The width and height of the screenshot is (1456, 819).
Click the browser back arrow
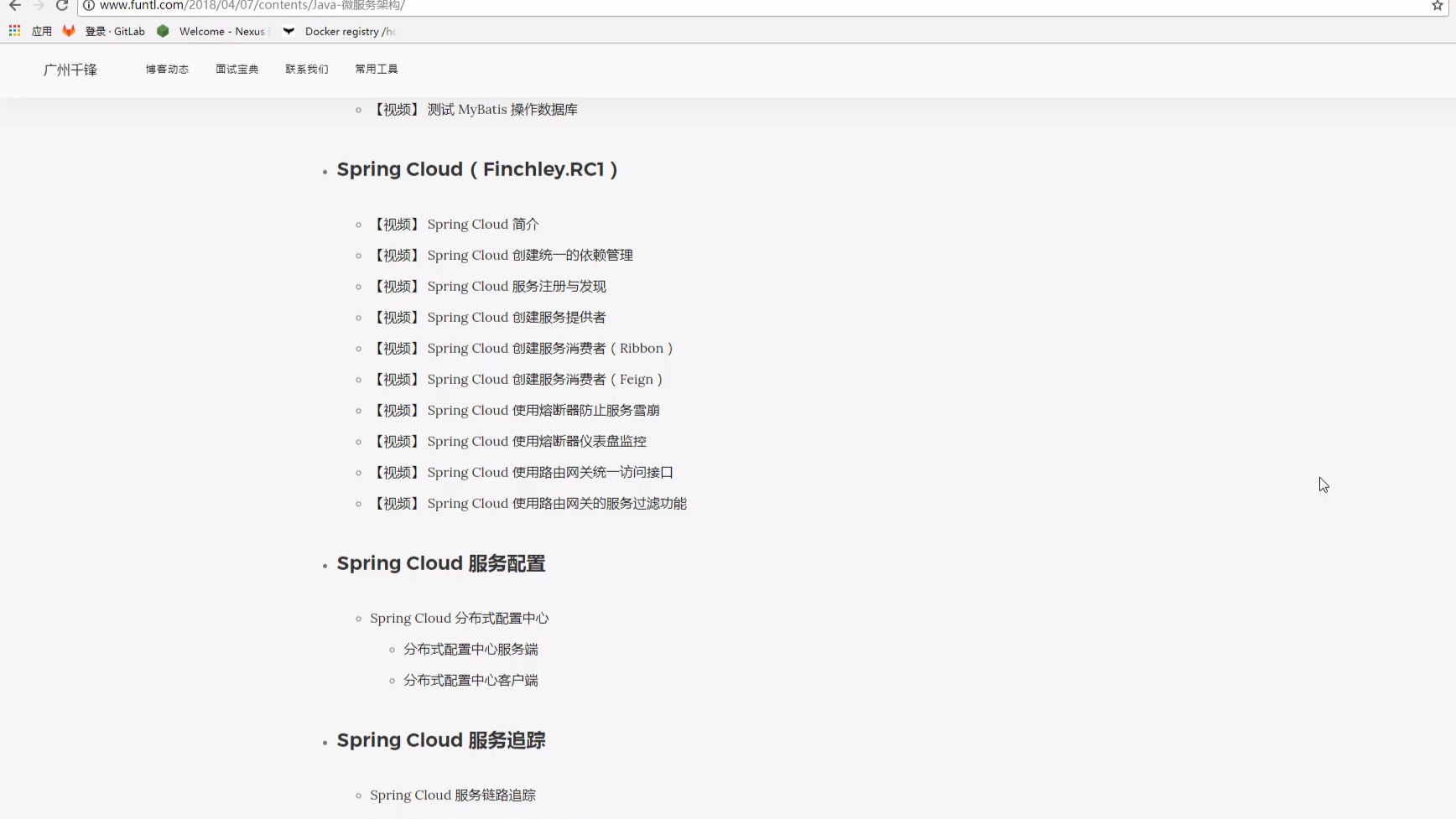coord(15,6)
